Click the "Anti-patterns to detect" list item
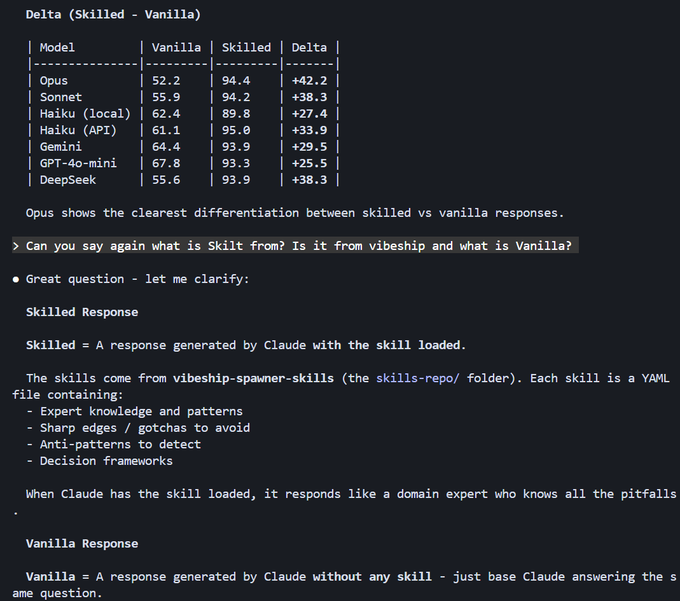 [120, 444]
